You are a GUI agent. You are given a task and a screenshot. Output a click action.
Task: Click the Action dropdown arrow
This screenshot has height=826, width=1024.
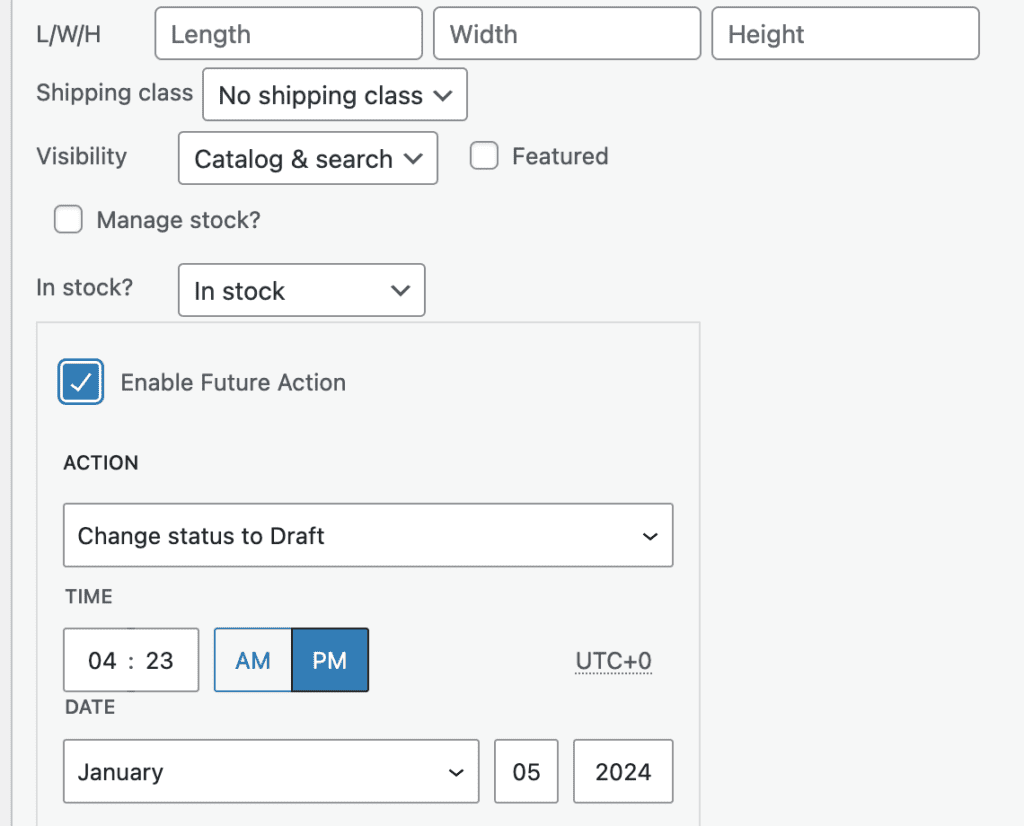click(650, 535)
